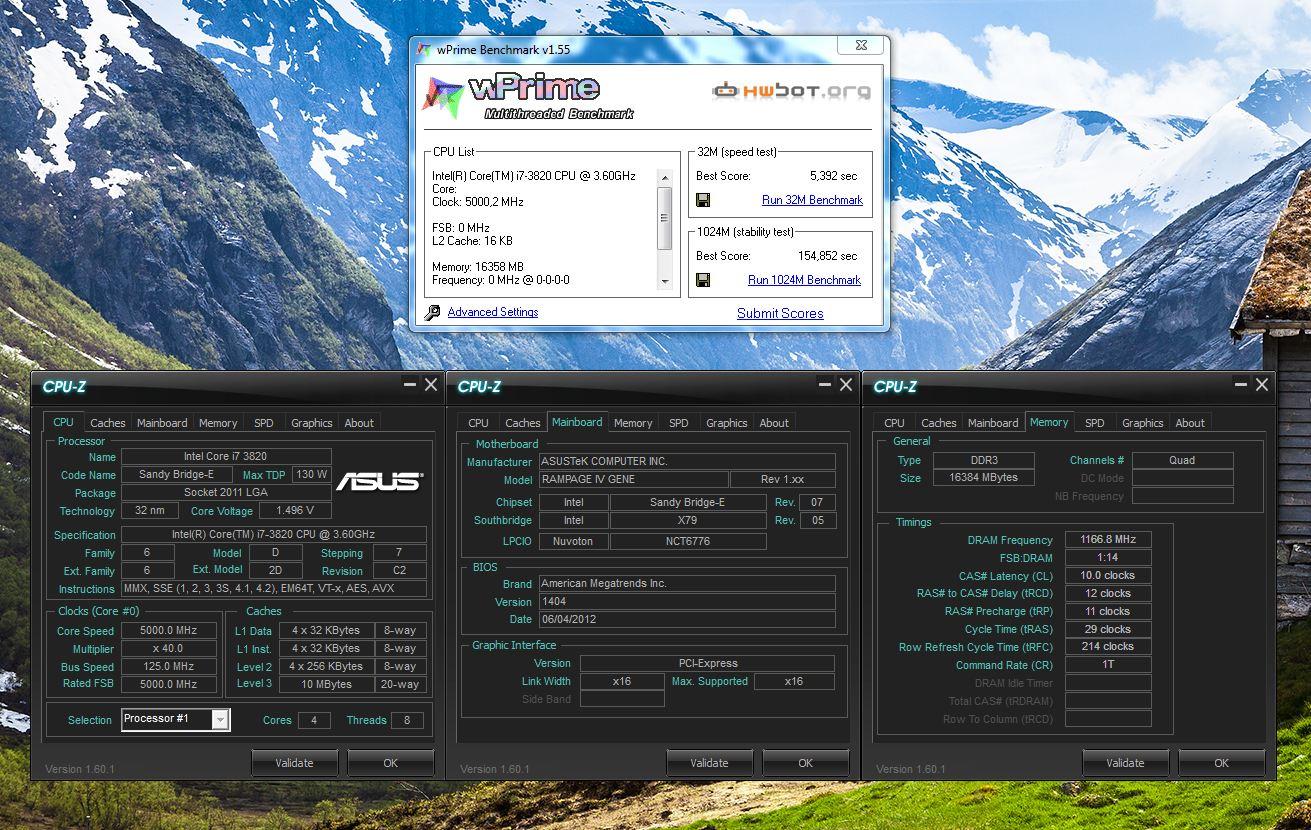Click the Model field RAMPAGE IV GENE
1311x830 pixels.
click(633, 479)
